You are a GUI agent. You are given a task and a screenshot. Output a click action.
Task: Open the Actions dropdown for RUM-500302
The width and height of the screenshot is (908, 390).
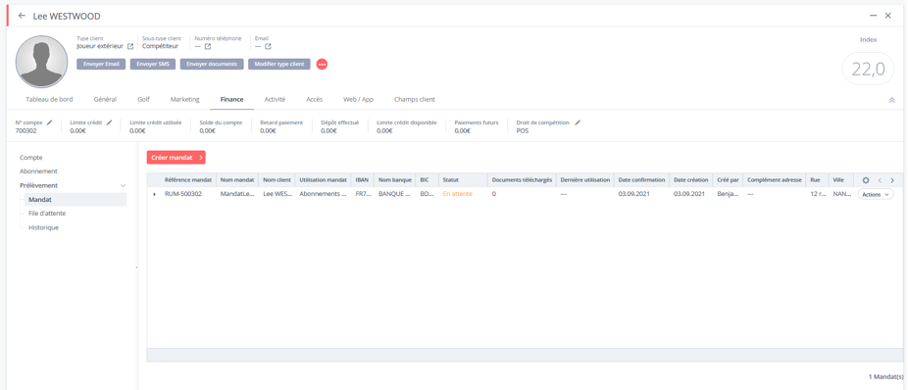point(875,195)
